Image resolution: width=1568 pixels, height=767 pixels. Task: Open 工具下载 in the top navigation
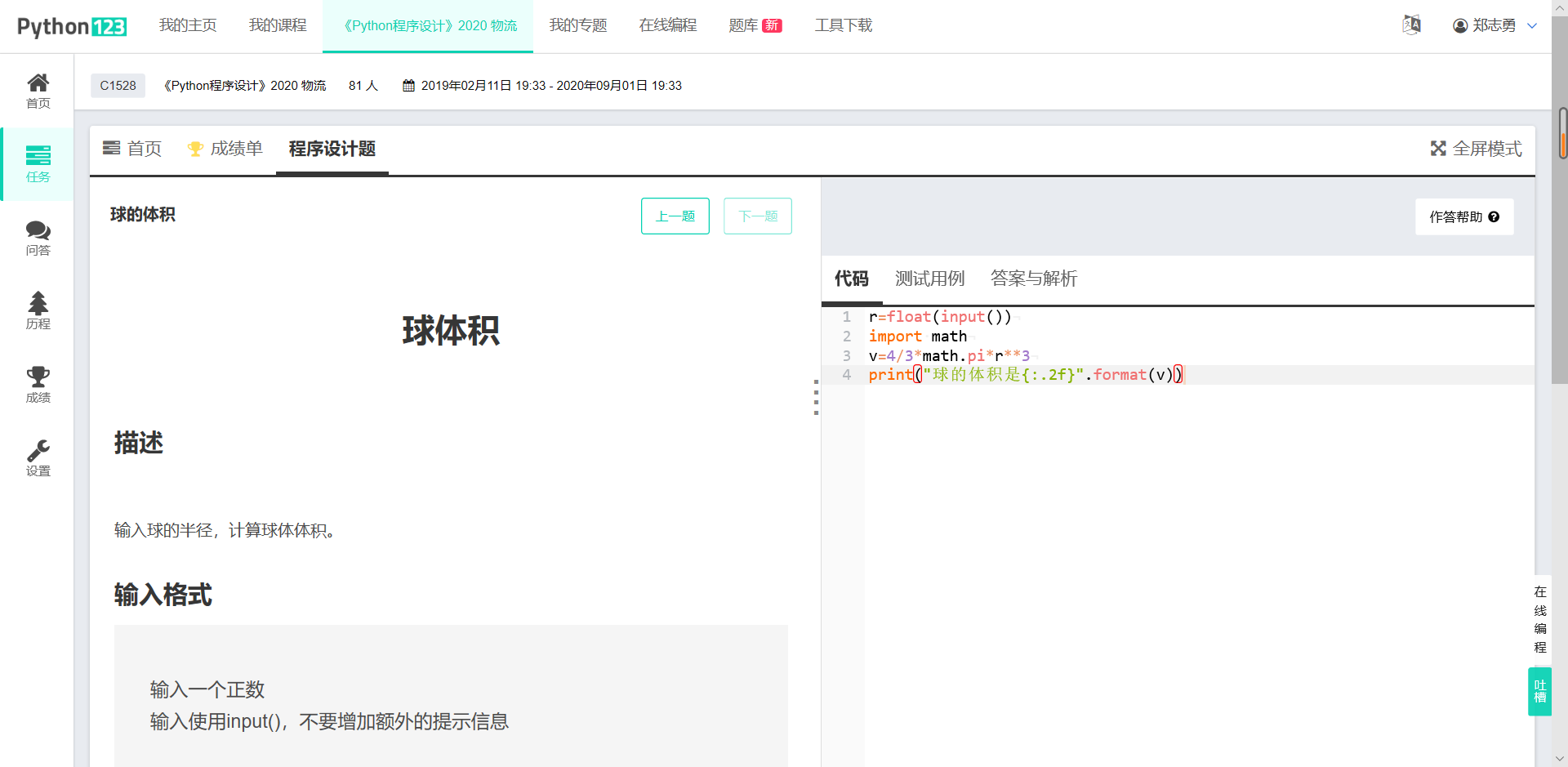click(844, 26)
